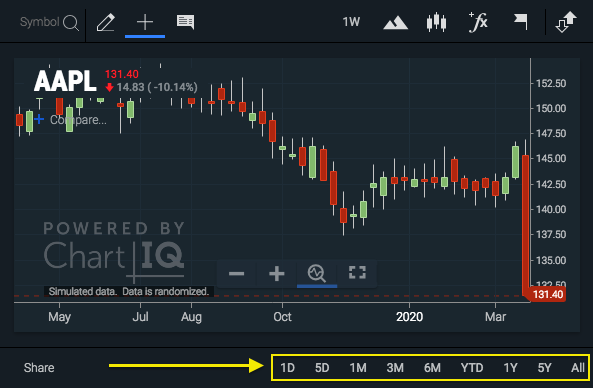Screen dimensions: 593x388
Task: Open the events flag menu
Action: (x=520, y=22)
